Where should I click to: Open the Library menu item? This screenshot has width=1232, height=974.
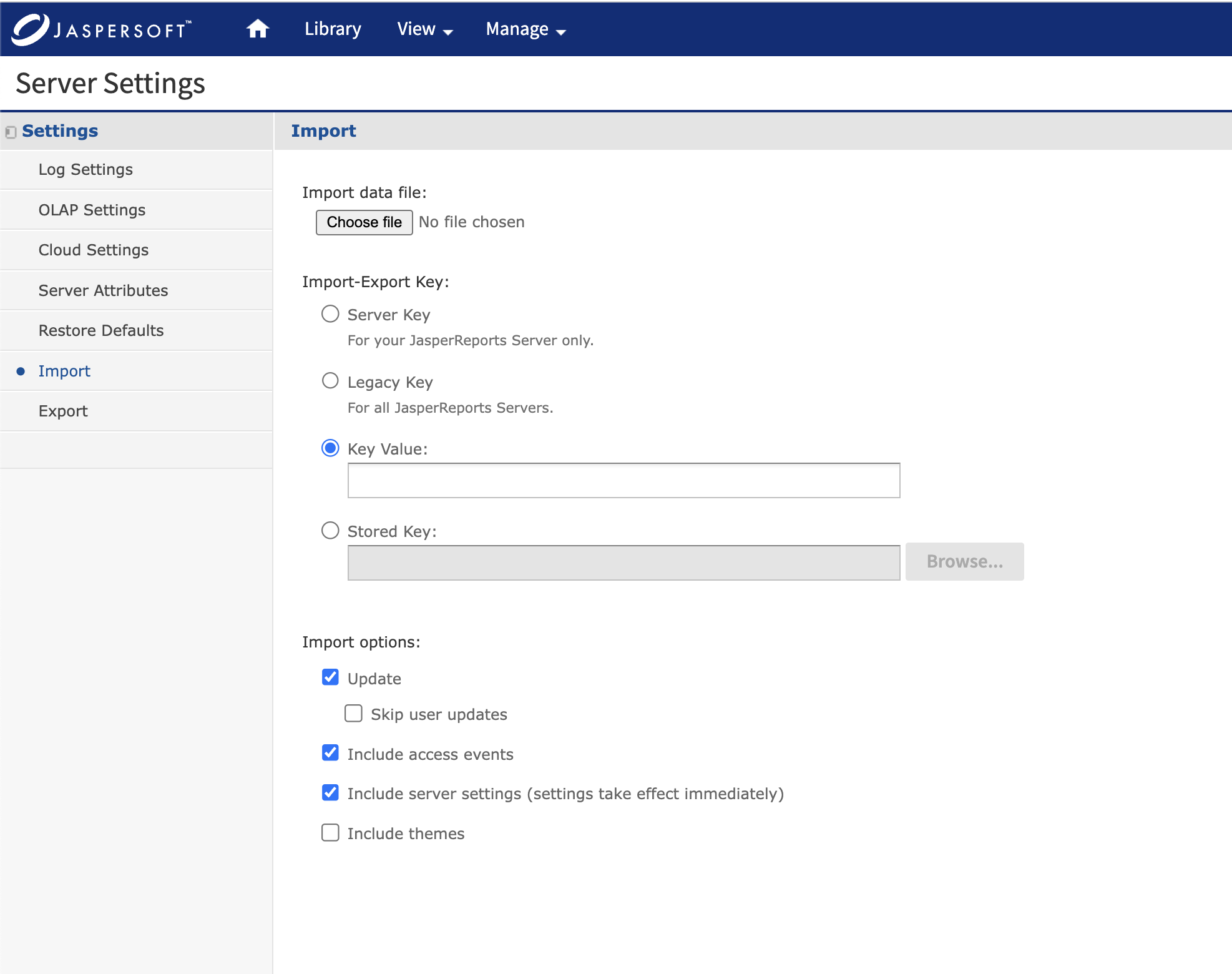click(x=333, y=29)
